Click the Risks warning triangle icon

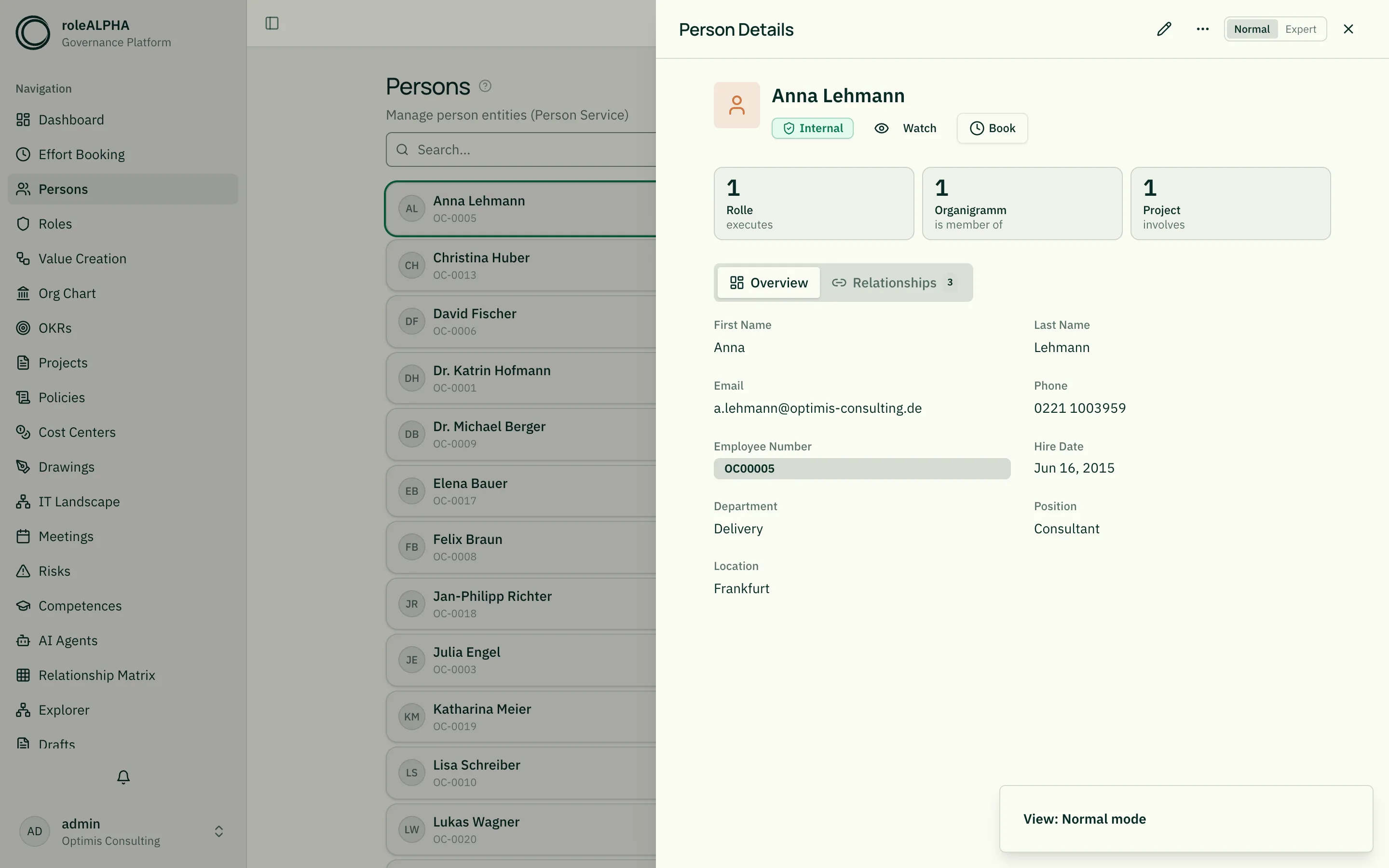[x=23, y=571]
